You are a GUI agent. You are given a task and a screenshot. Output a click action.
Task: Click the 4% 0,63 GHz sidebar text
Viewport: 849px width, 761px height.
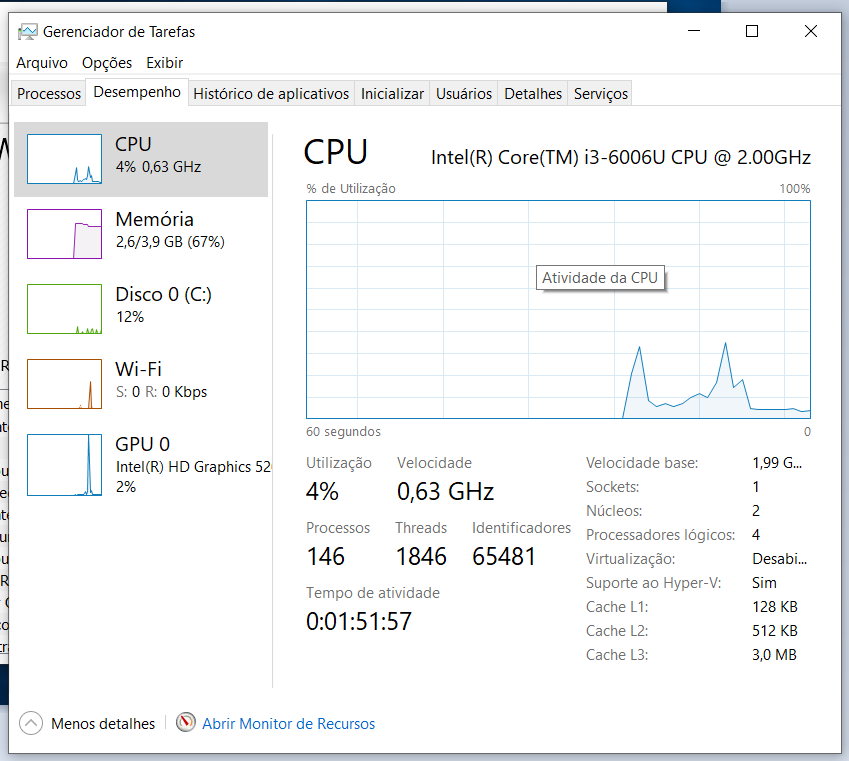[x=158, y=167]
